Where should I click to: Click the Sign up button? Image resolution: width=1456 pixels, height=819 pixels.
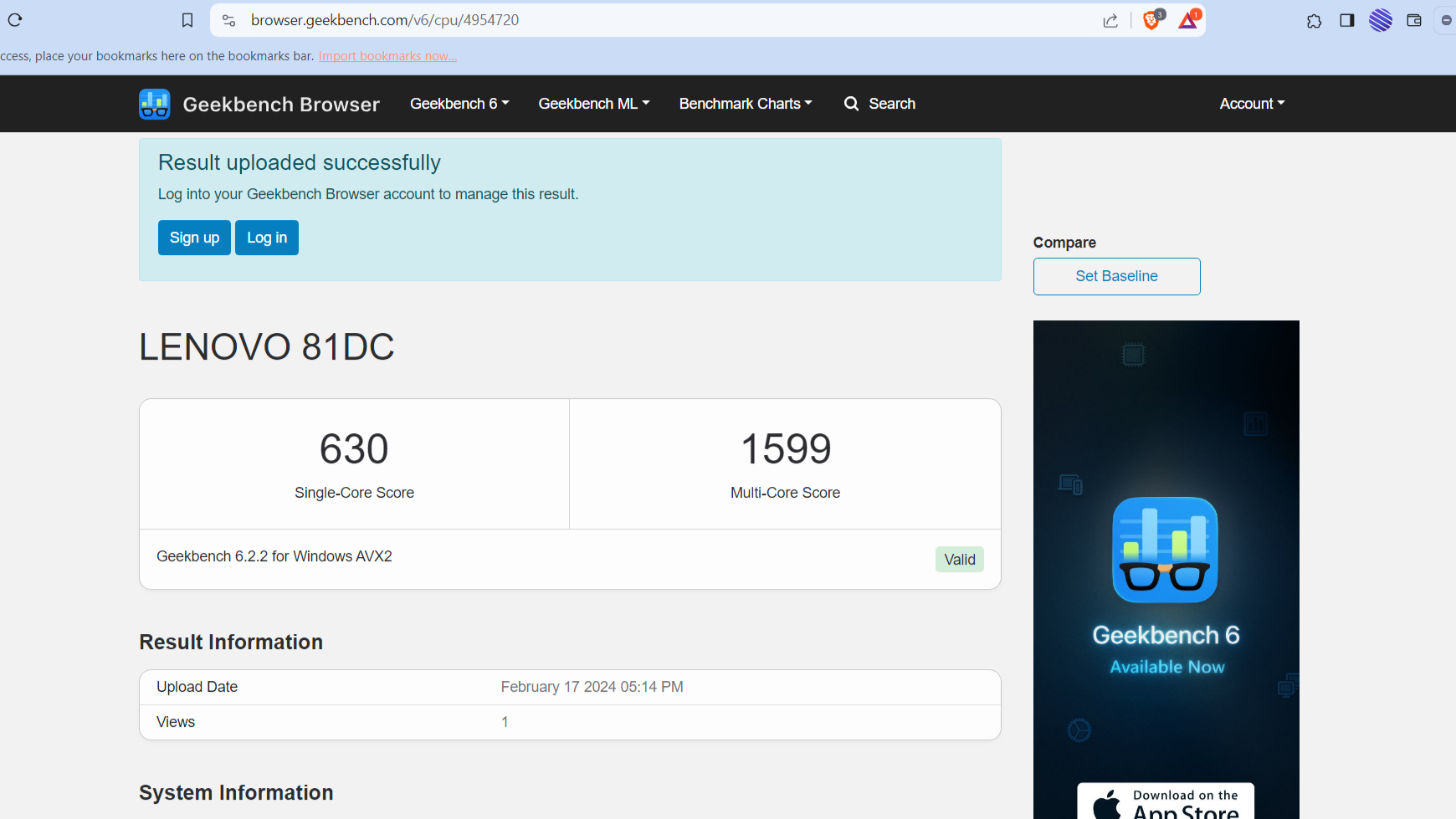[x=194, y=238]
